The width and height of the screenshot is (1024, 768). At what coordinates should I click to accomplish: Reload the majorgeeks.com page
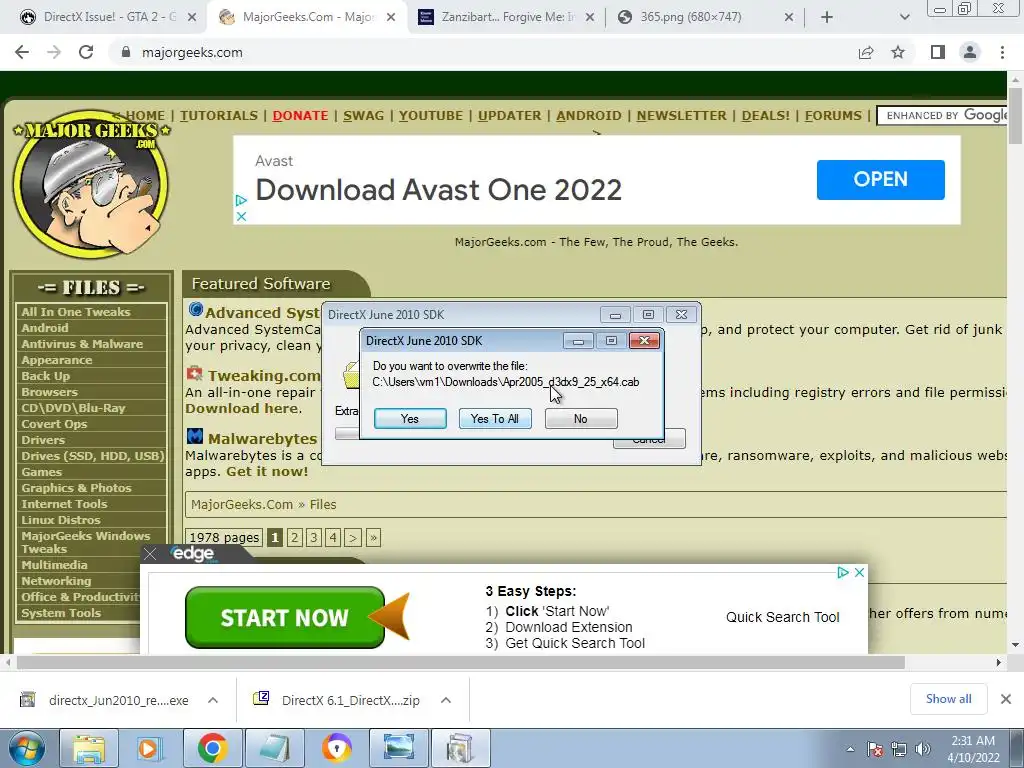pos(86,52)
